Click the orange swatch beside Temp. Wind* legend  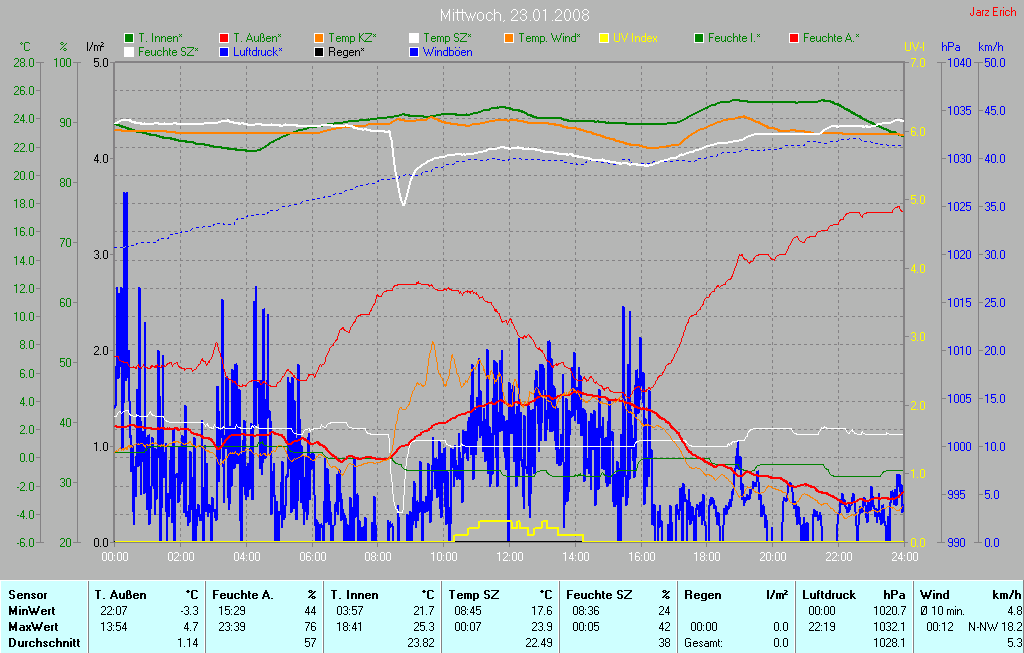(509, 39)
